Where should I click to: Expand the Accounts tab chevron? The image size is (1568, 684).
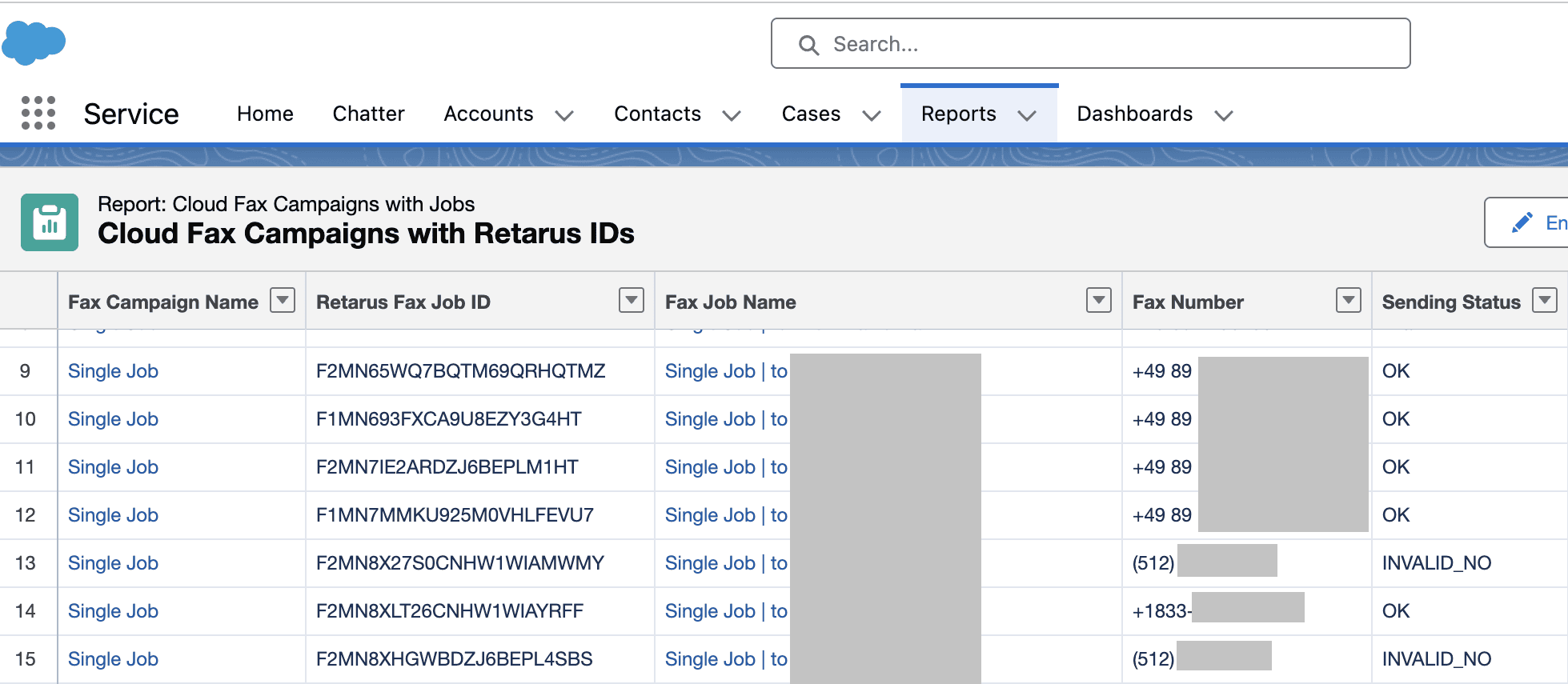click(x=564, y=116)
